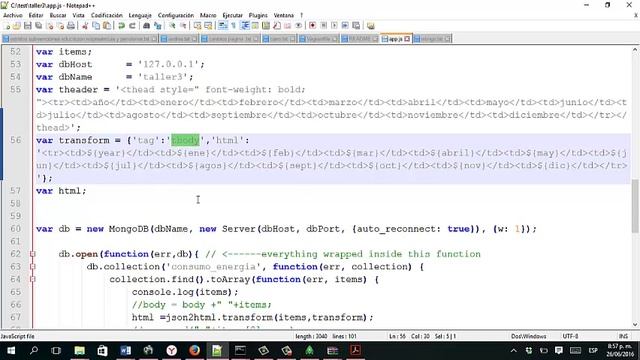Toggle file monitoring eye icon

(x=298, y=26)
